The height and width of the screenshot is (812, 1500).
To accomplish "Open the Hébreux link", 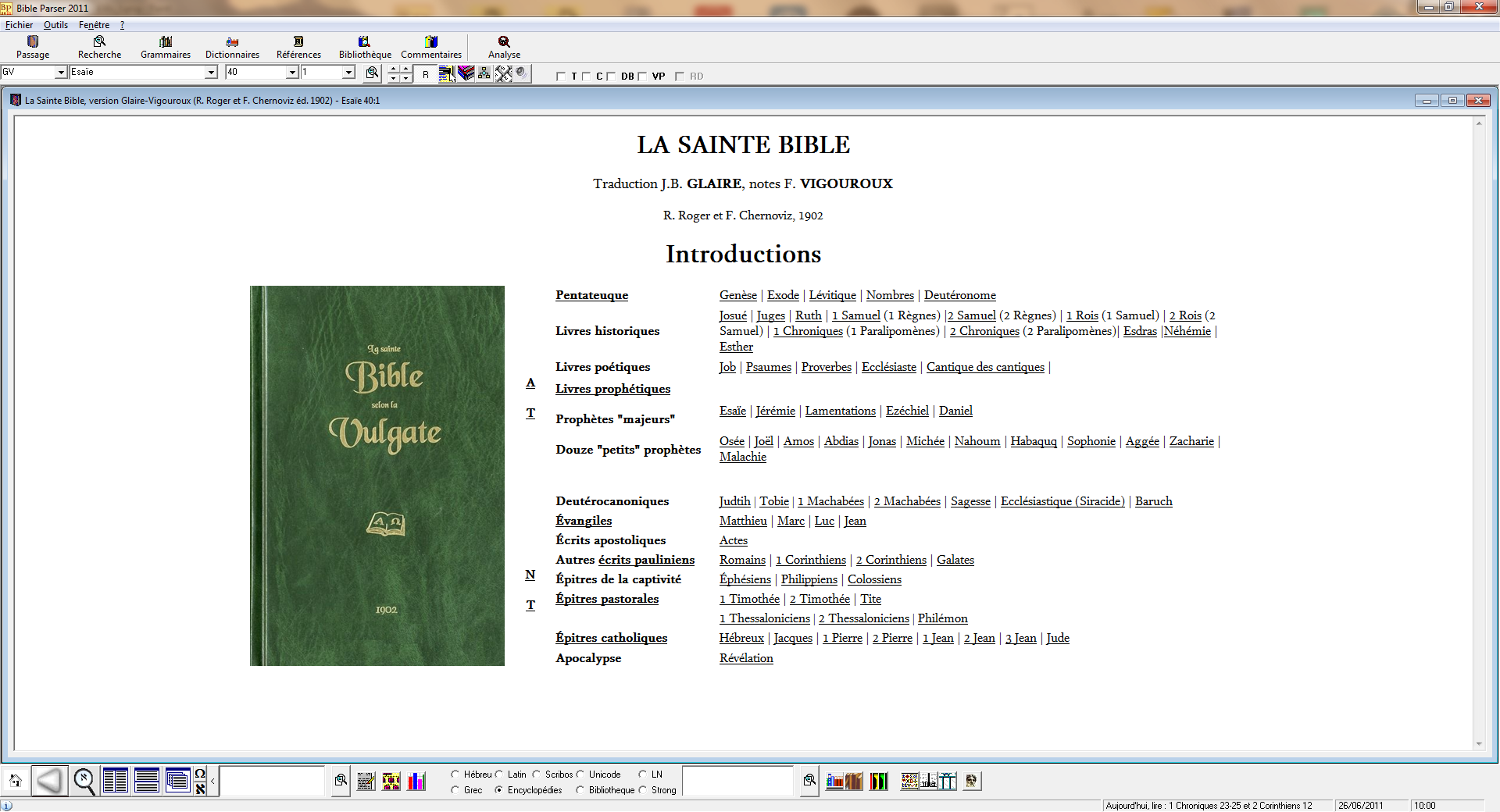I will [741, 638].
